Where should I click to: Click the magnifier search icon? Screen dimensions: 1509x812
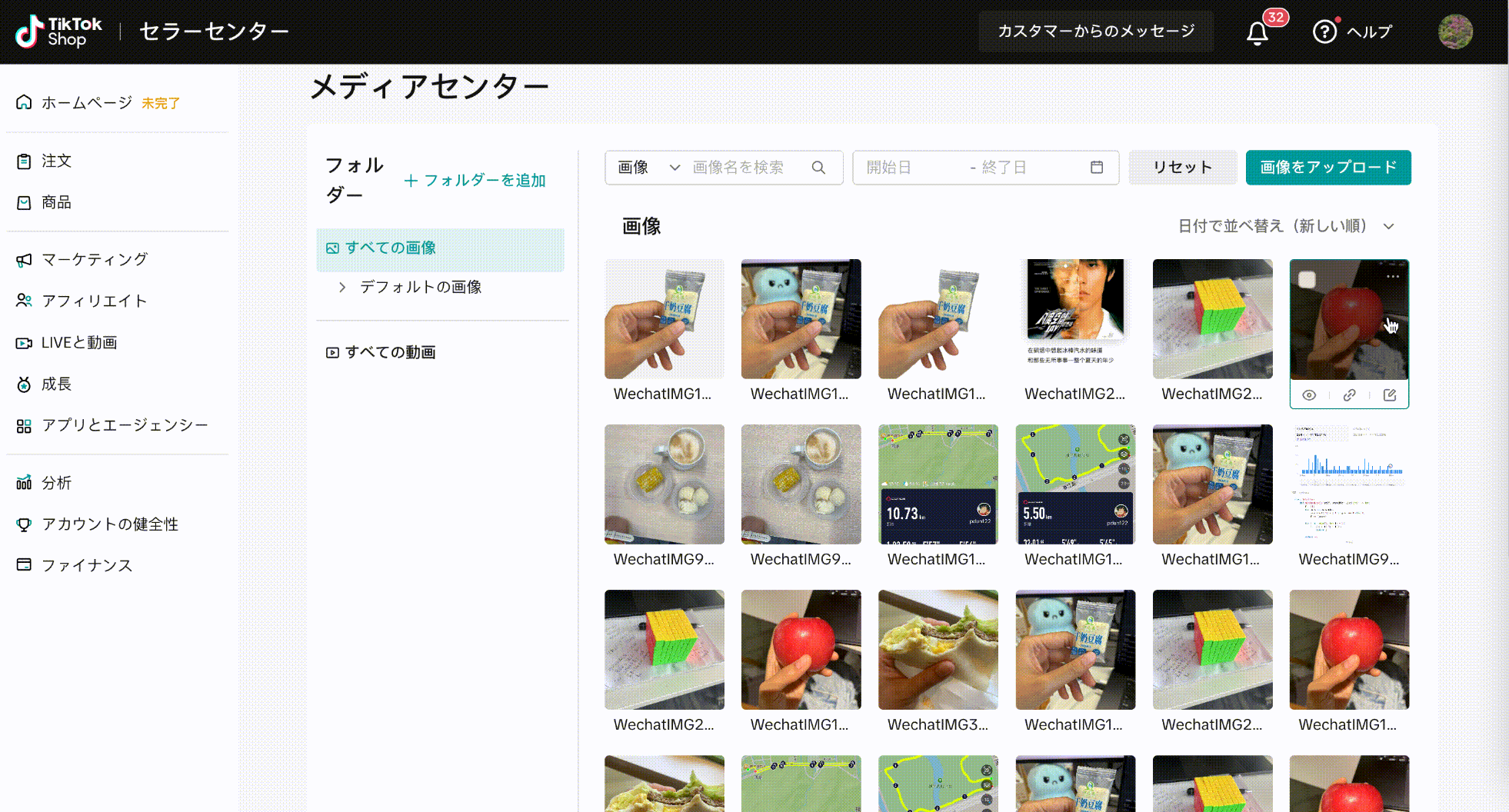818,168
